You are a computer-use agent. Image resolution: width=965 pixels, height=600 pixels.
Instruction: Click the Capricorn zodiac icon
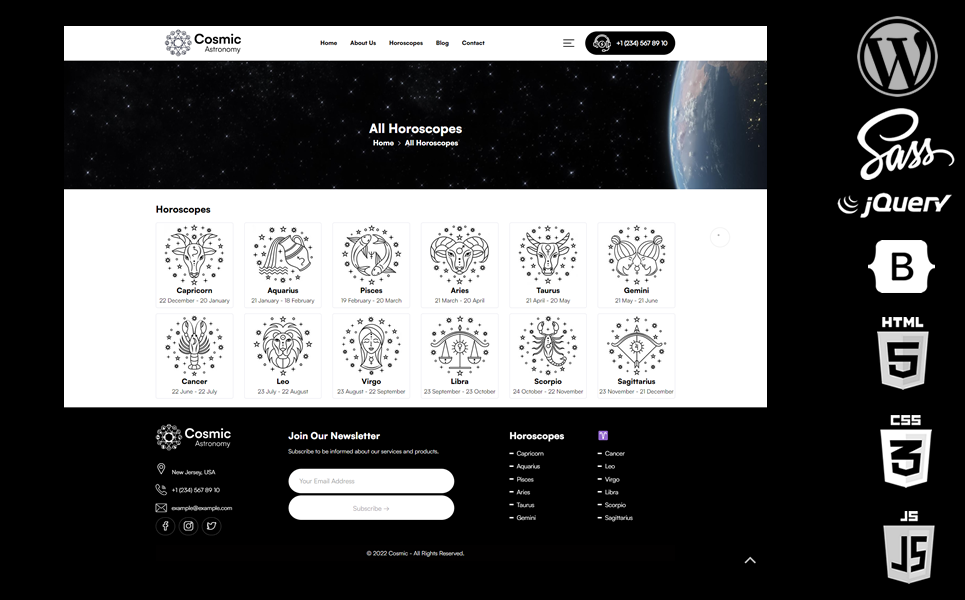(x=194, y=254)
